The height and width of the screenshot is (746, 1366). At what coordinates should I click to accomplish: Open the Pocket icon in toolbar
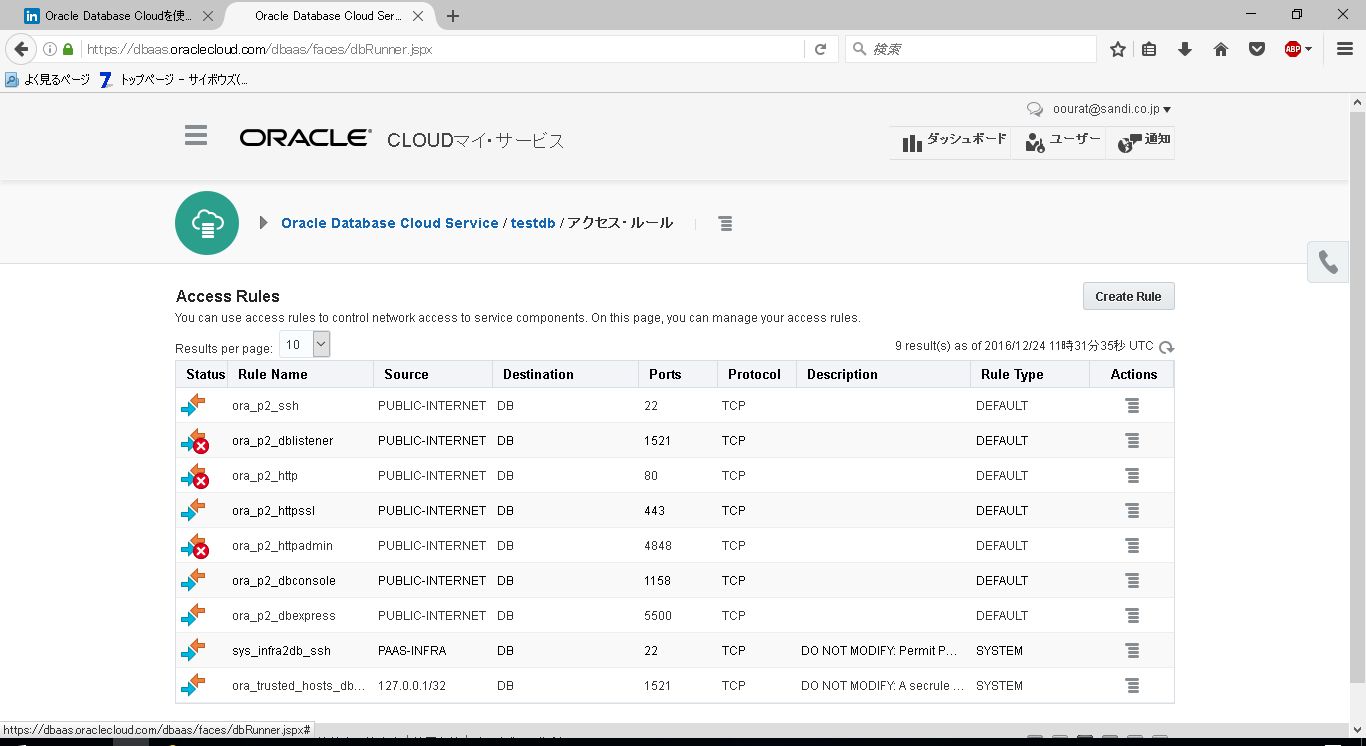tap(1257, 49)
